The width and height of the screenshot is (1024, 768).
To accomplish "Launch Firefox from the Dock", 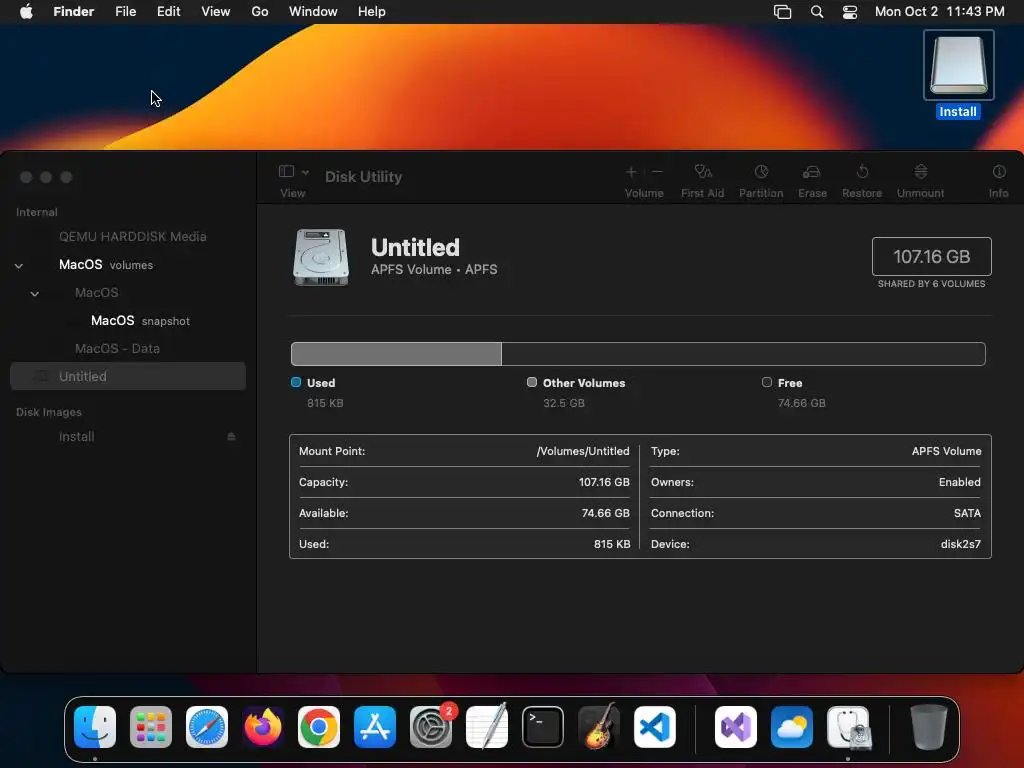I will (x=263, y=727).
